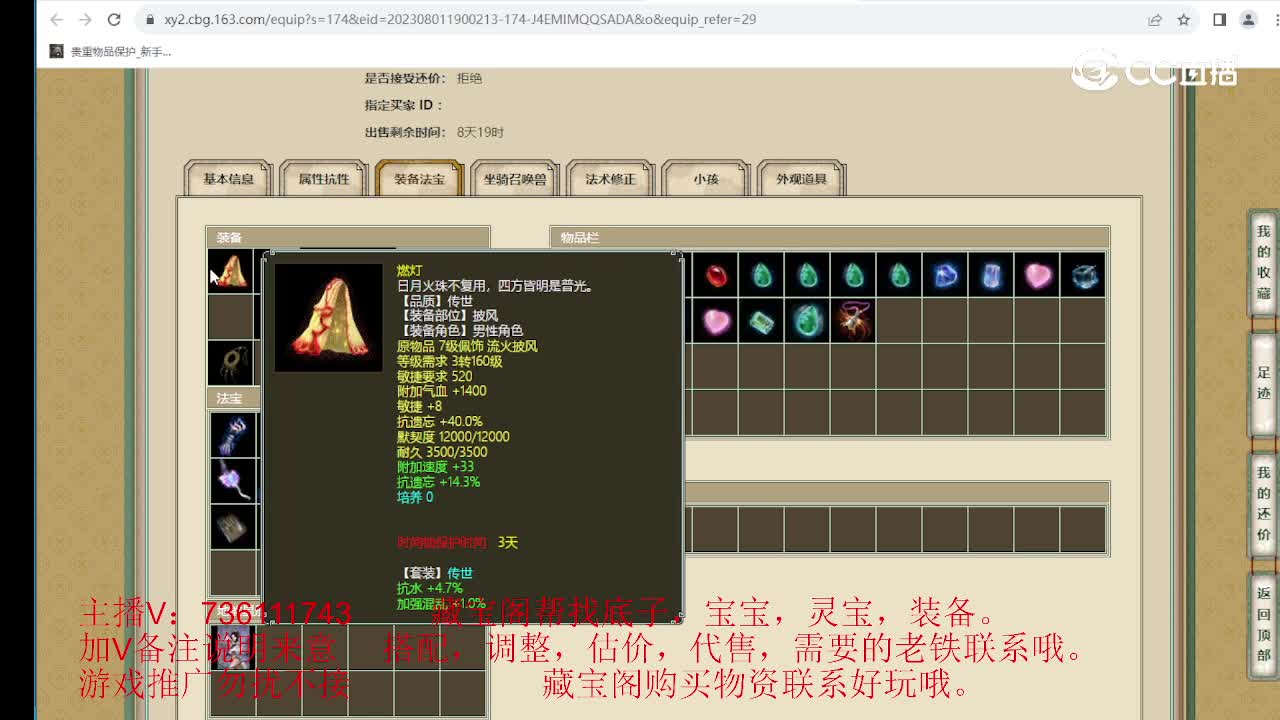
Task: Click the pink heart beside the ice cube
Action: (x=1037, y=275)
